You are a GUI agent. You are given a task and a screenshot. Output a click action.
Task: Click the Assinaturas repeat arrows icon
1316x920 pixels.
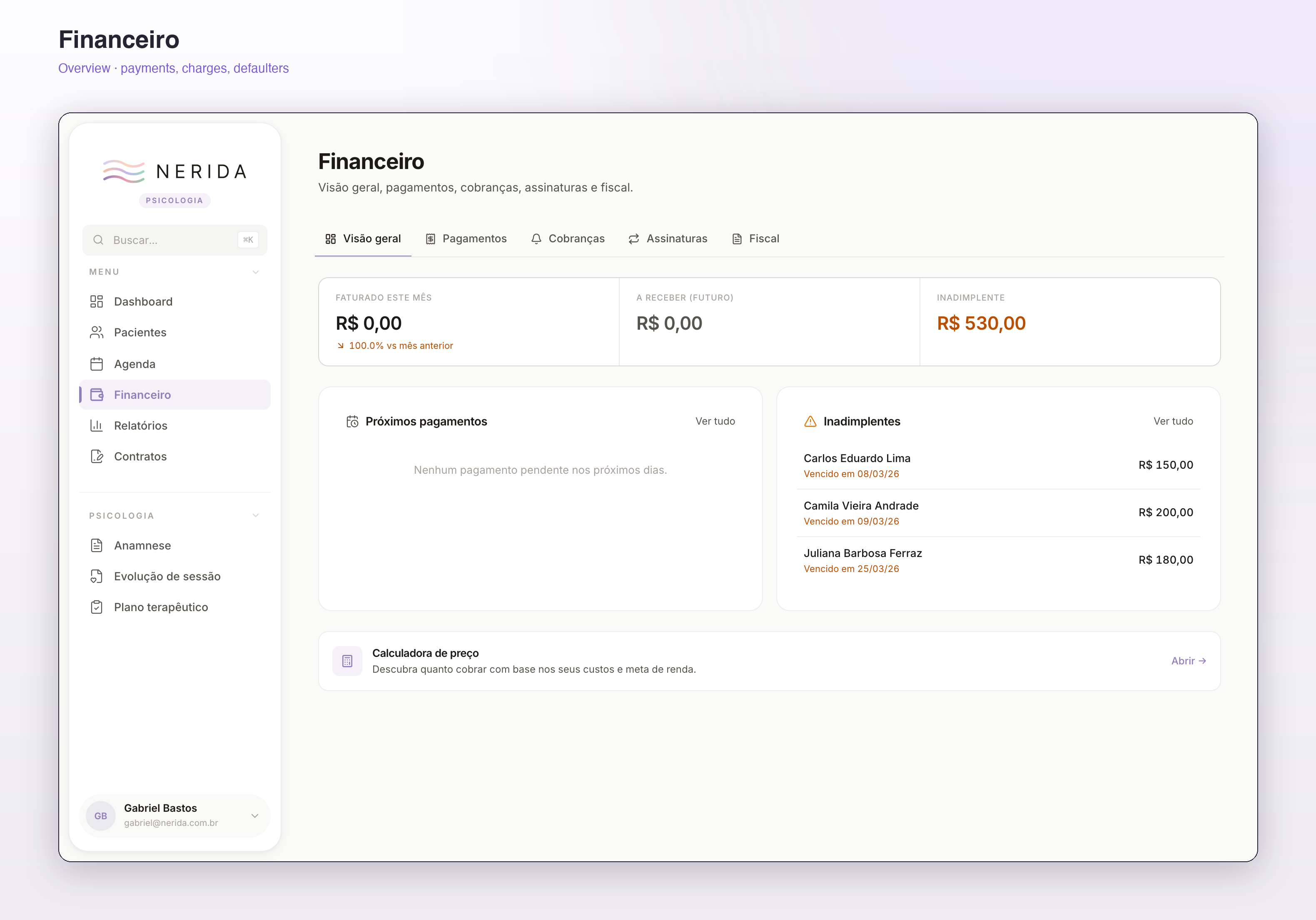click(x=634, y=239)
